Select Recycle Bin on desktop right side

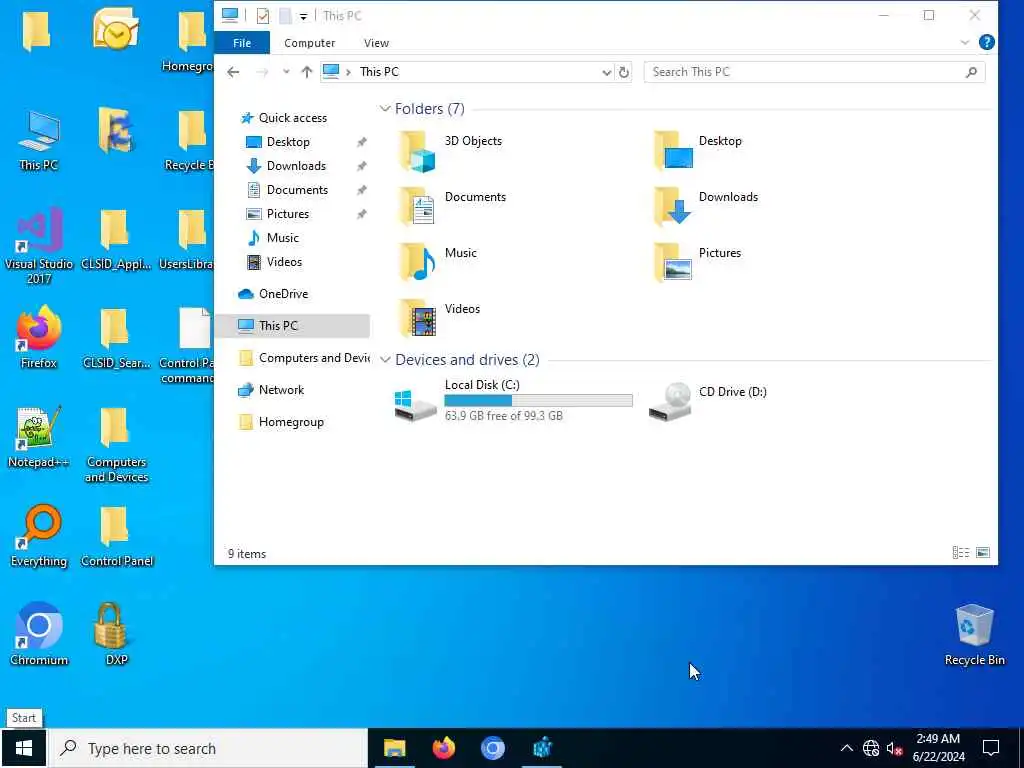[x=974, y=634]
